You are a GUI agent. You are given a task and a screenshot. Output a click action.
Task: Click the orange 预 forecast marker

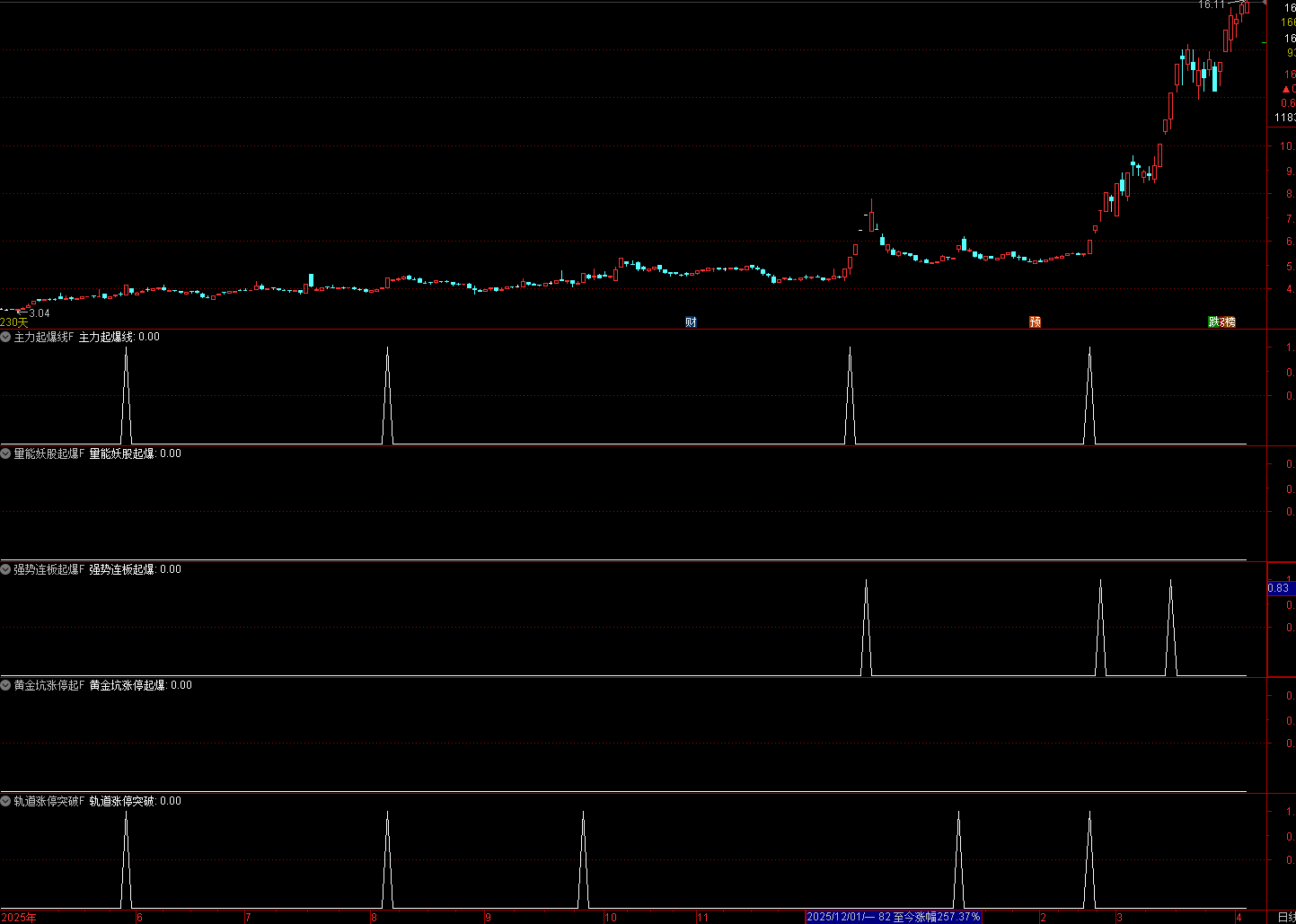pos(1035,322)
